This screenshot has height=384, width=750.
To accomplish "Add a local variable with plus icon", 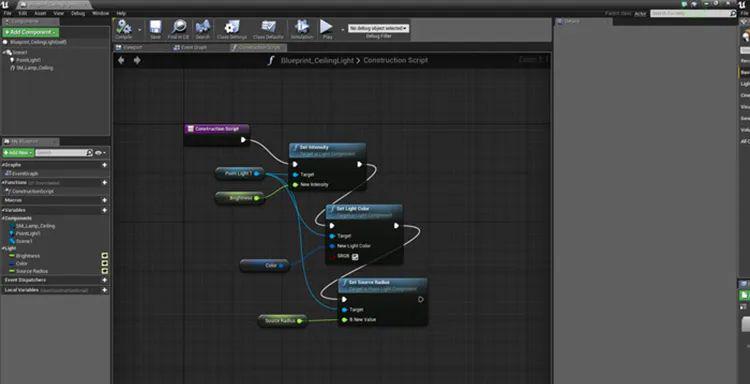I will click(104, 290).
